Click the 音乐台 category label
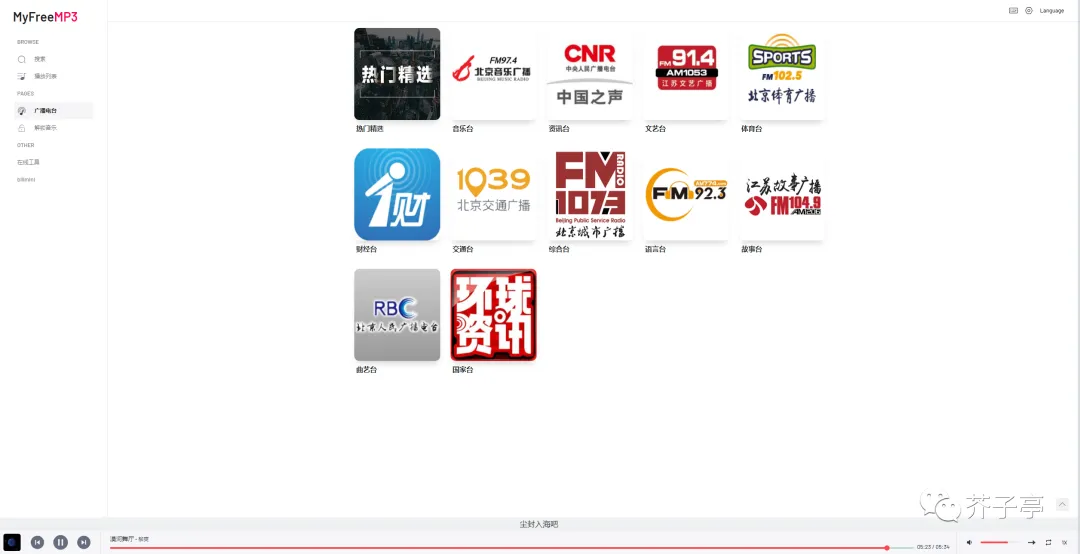1080x554 pixels. (x=462, y=129)
